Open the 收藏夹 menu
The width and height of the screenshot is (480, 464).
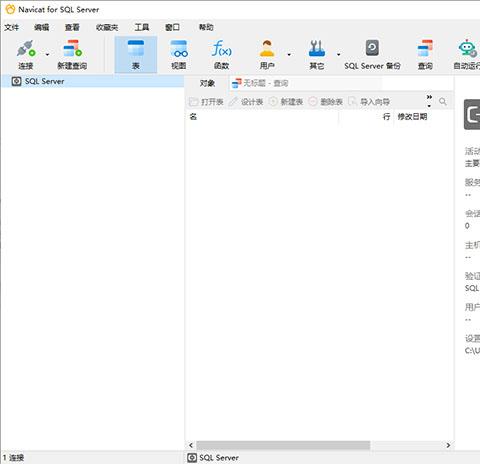(107, 27)
